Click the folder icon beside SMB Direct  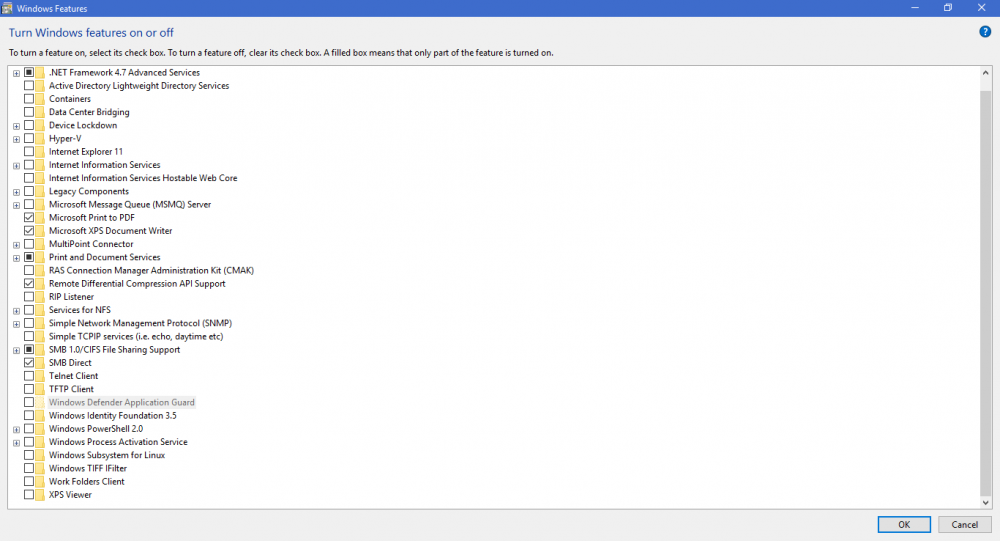41,363
